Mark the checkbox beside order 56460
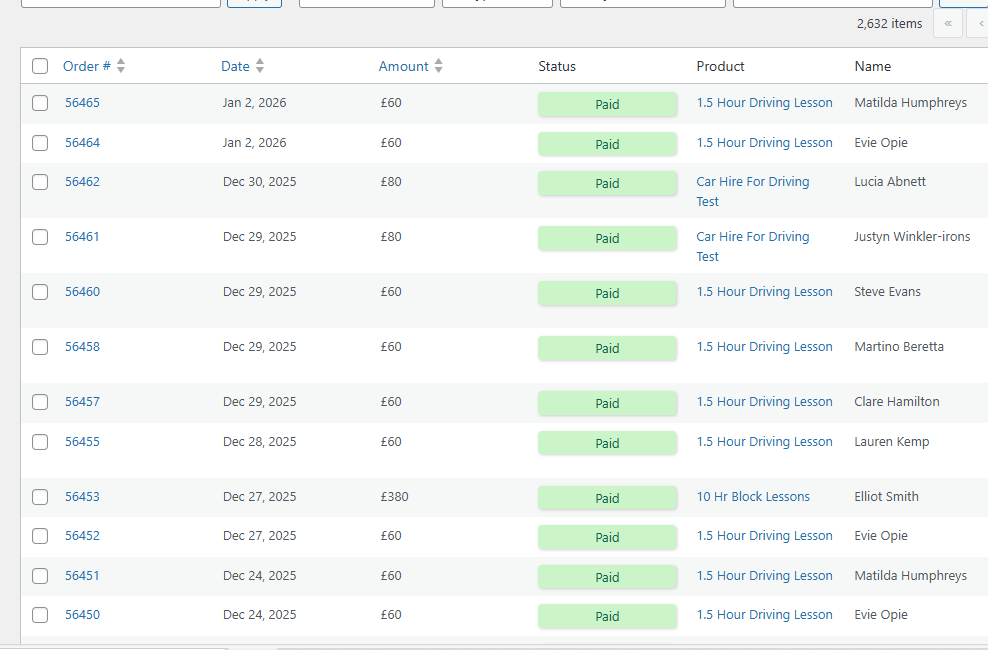The height and width of the screenshot is (650, 988). (40, 292)
